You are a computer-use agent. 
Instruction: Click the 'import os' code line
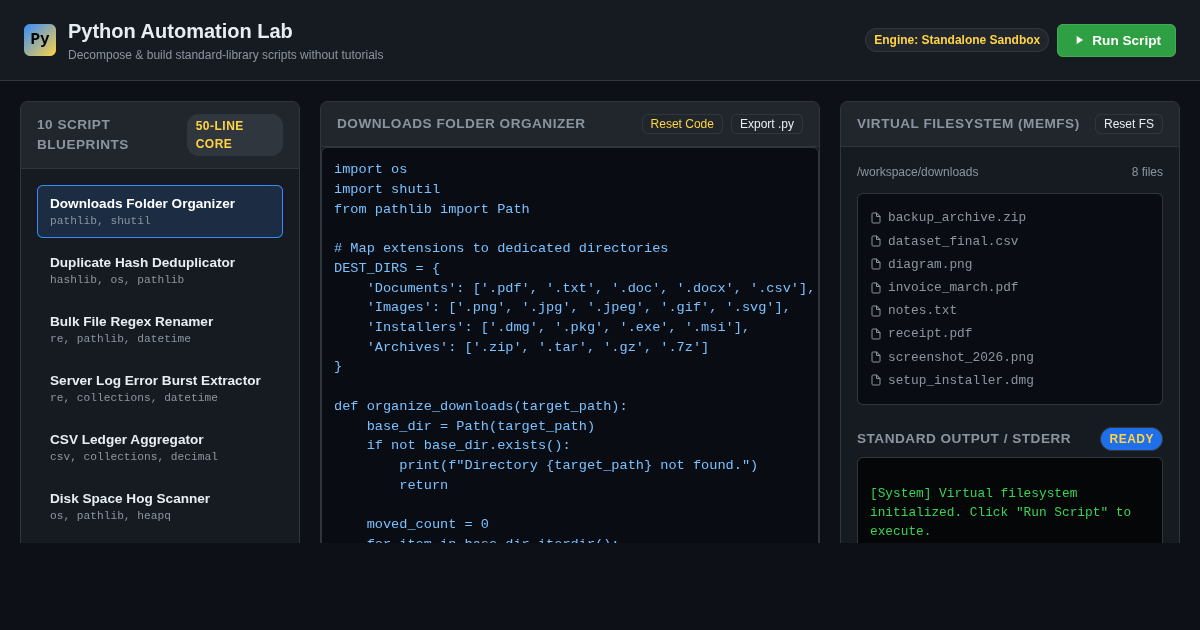(370, 169)
